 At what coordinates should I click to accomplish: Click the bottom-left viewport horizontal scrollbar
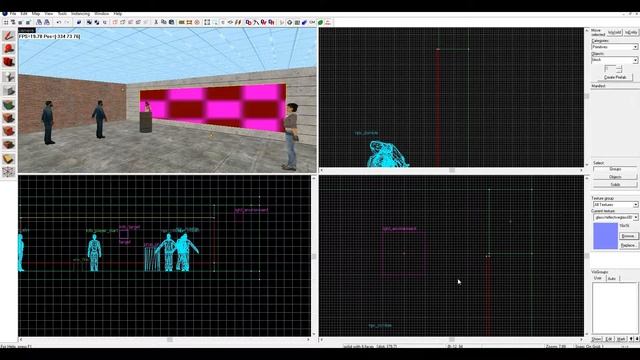[164, 340]
